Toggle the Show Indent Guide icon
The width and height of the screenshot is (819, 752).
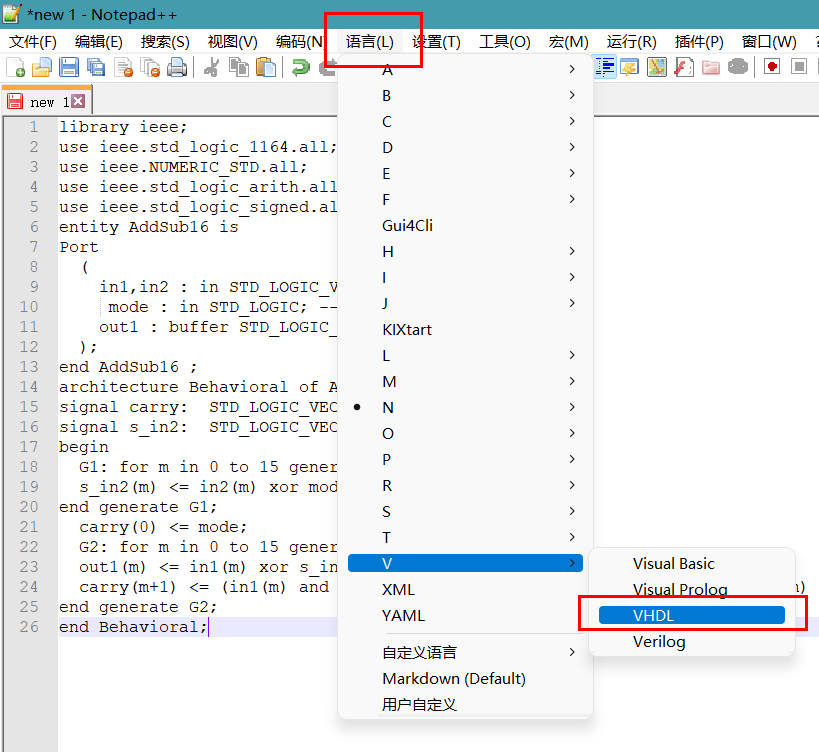(605, 67)
